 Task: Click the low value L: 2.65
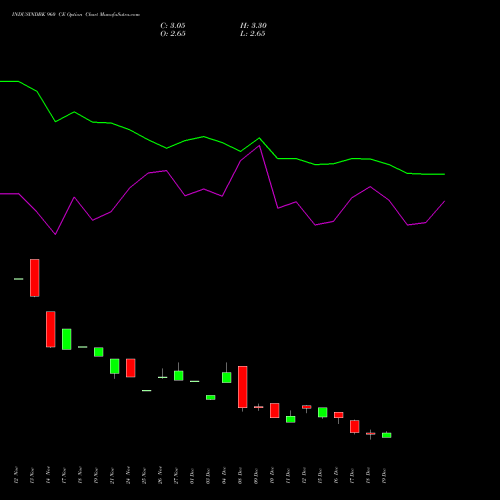(x=253, y=34)
